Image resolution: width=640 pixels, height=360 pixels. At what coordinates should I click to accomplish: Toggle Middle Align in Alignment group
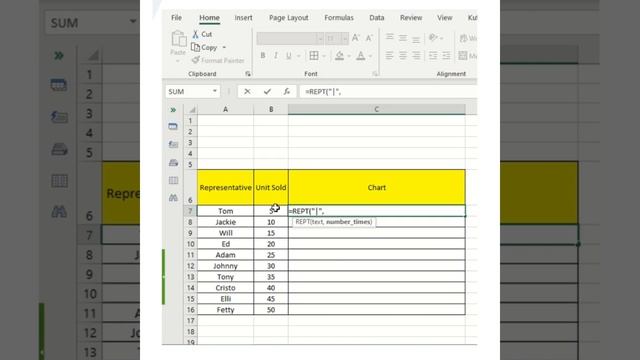click(x=403, y=38)
